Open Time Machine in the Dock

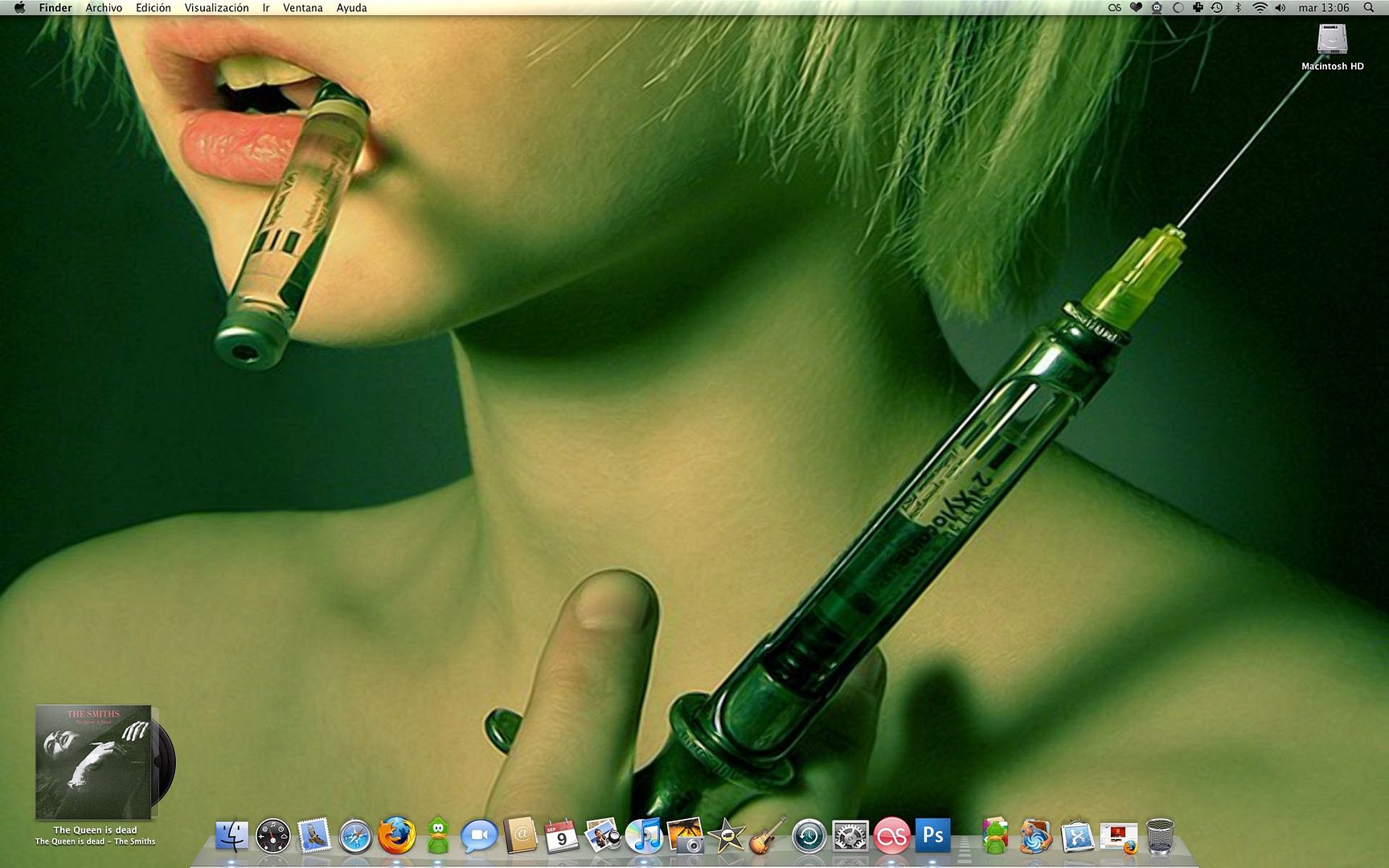809,837
